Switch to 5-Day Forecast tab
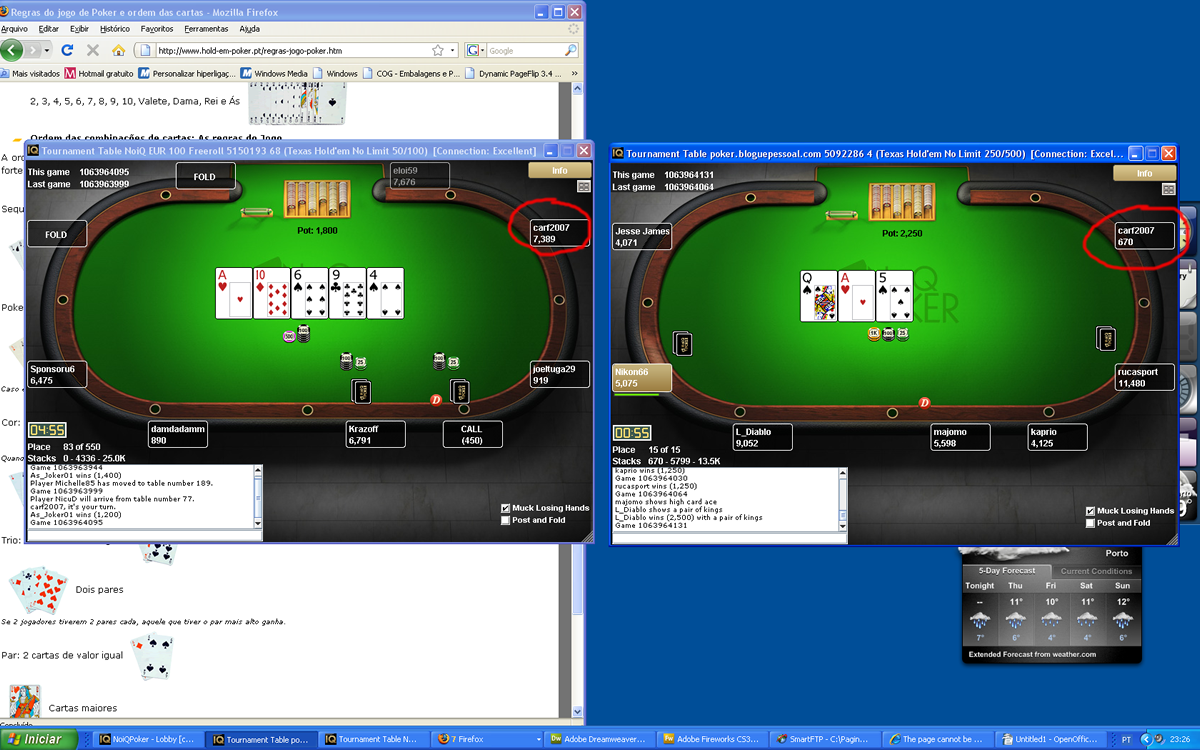1200x750 pixels. pyautogui.click(x=1006, y=571)
